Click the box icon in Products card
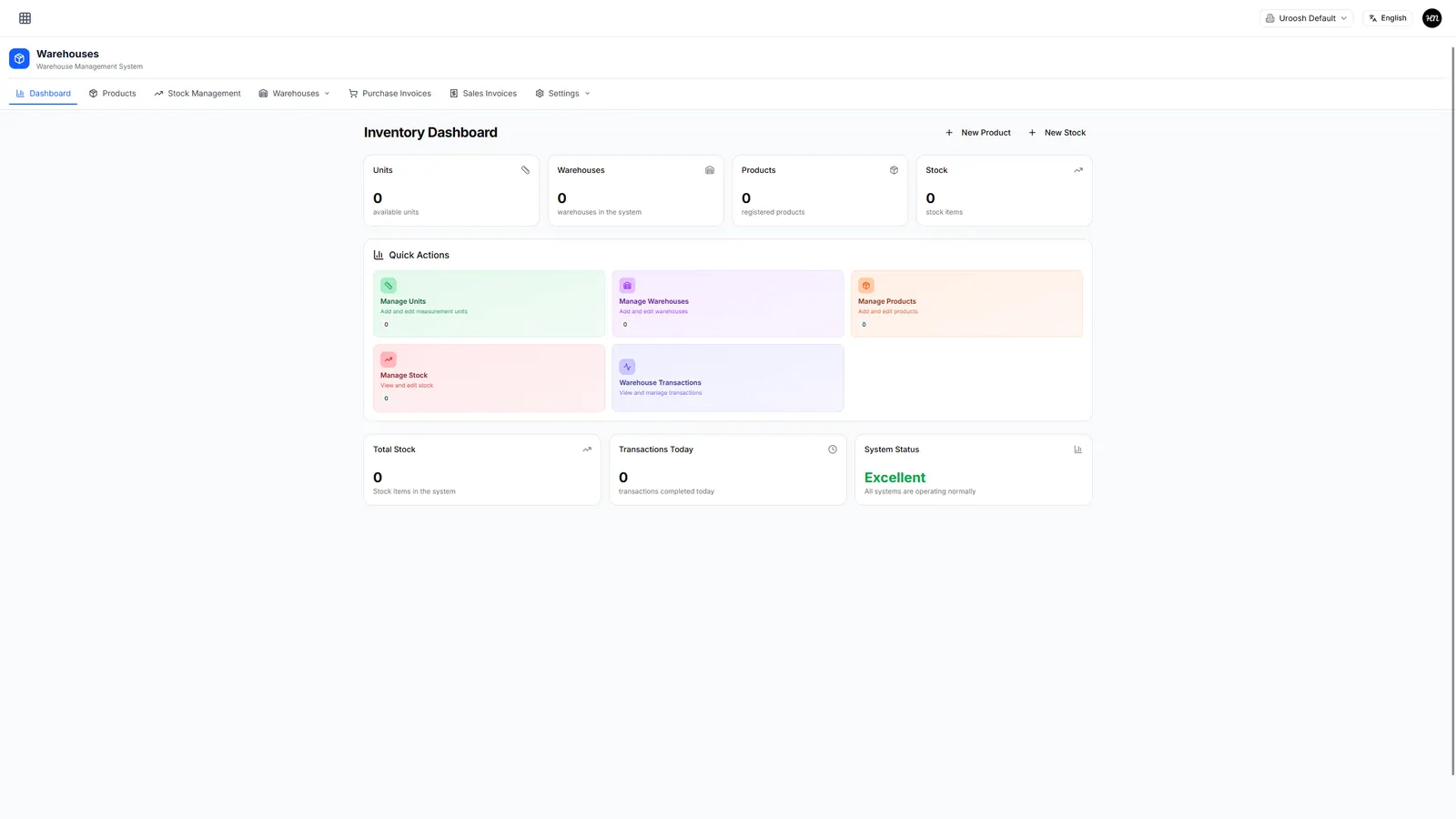This screenshot has width=1456, height=819. tap(894, 170)
